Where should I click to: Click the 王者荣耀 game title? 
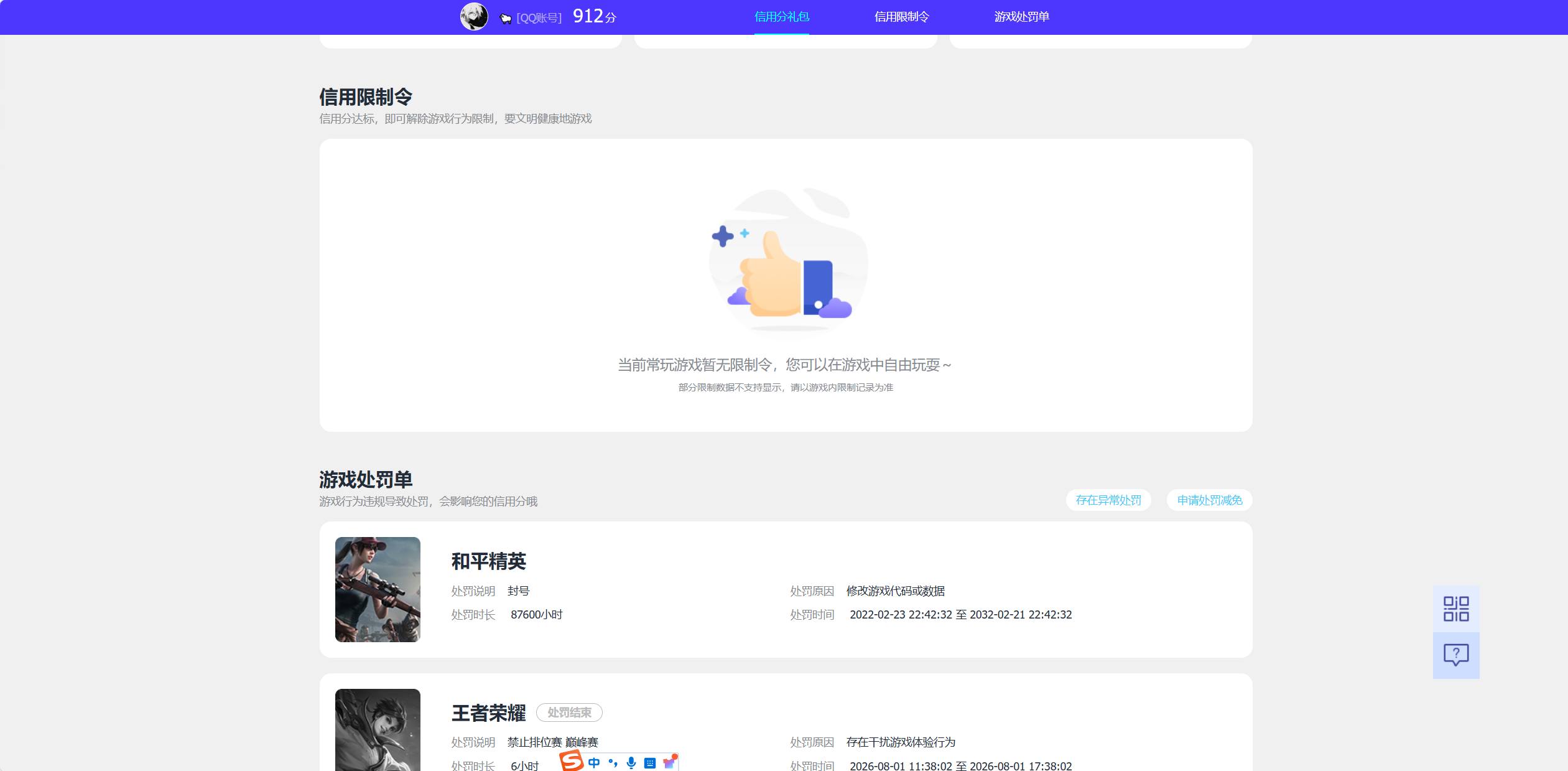click(x=489, y=713)
